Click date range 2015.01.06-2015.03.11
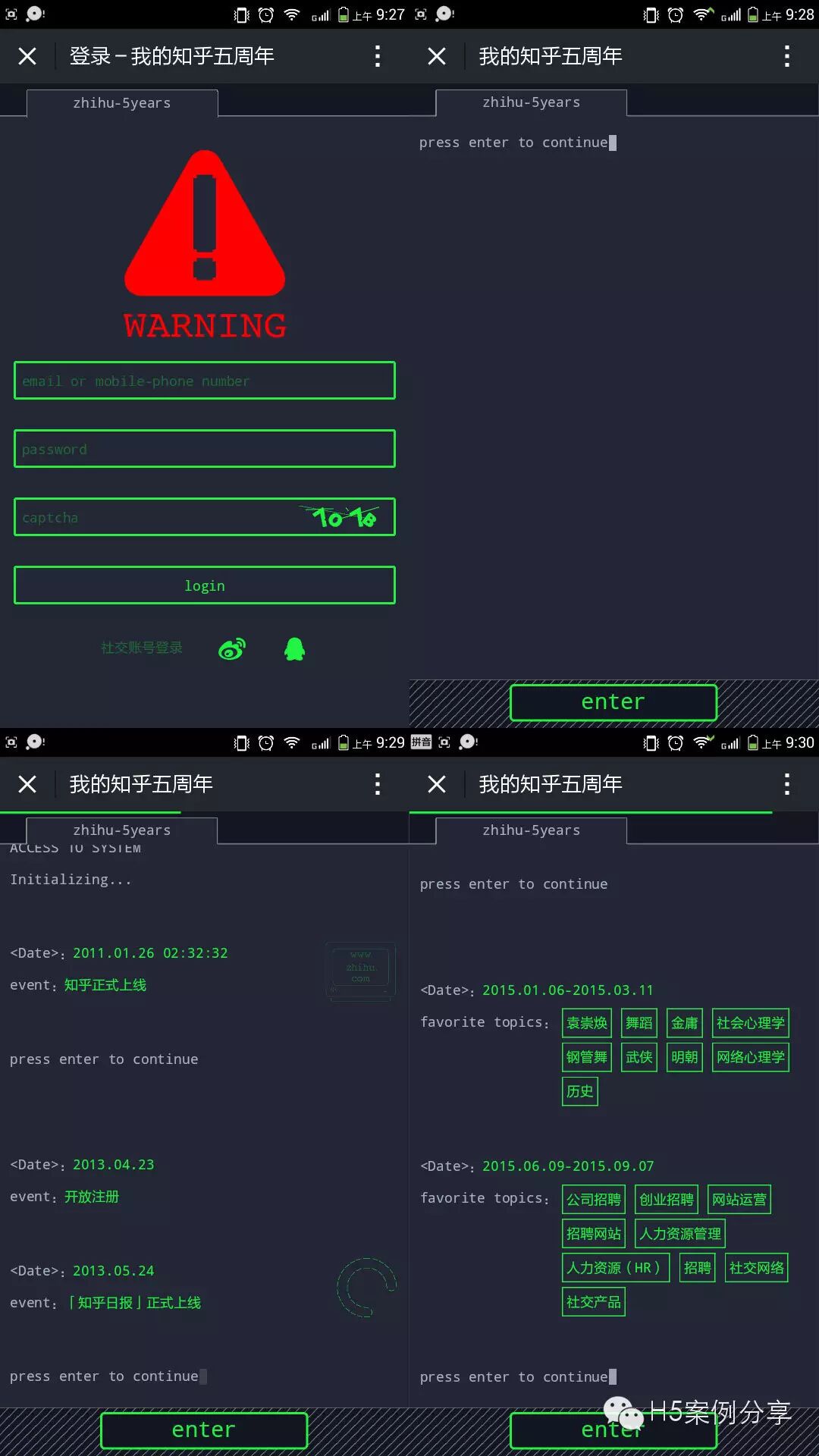Image resolution: width=819 pixels, height=1456 pixels. [x=568, y=990]
